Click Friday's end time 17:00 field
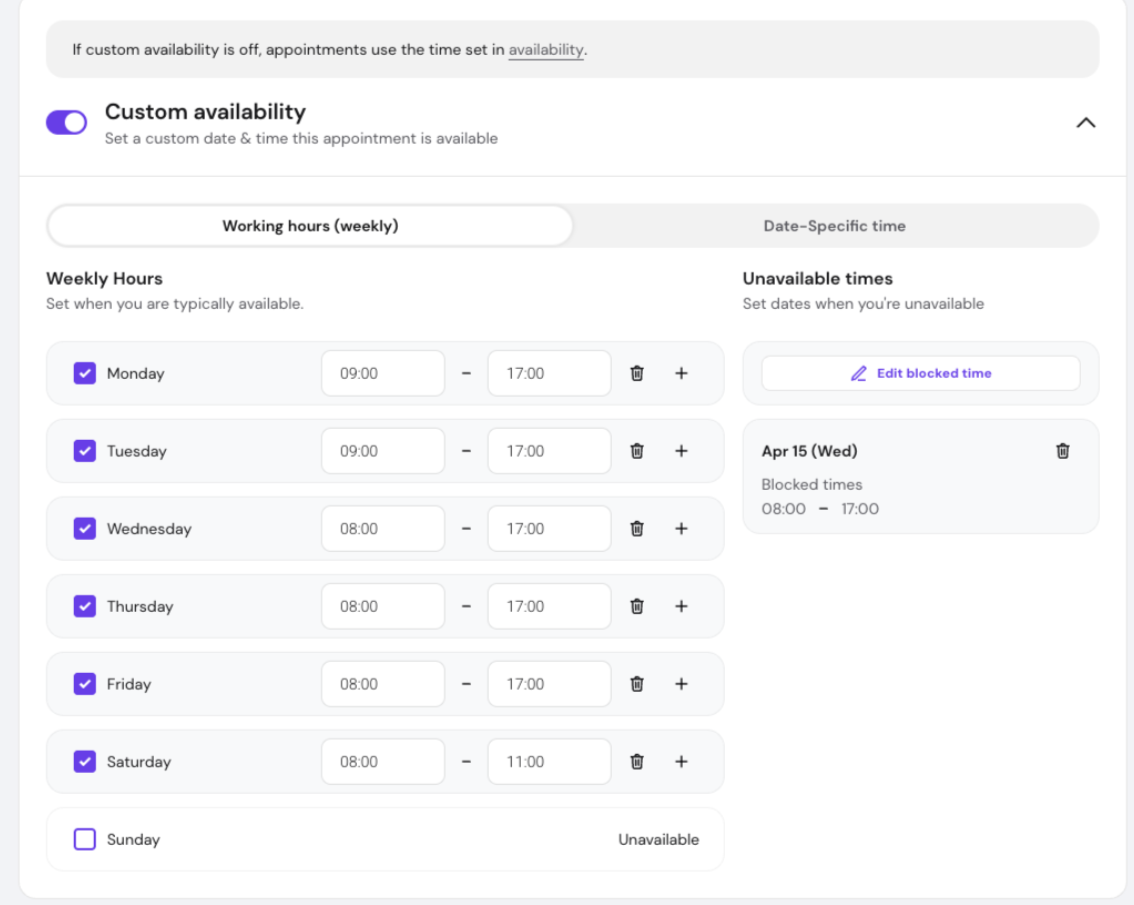 point(549,684)
